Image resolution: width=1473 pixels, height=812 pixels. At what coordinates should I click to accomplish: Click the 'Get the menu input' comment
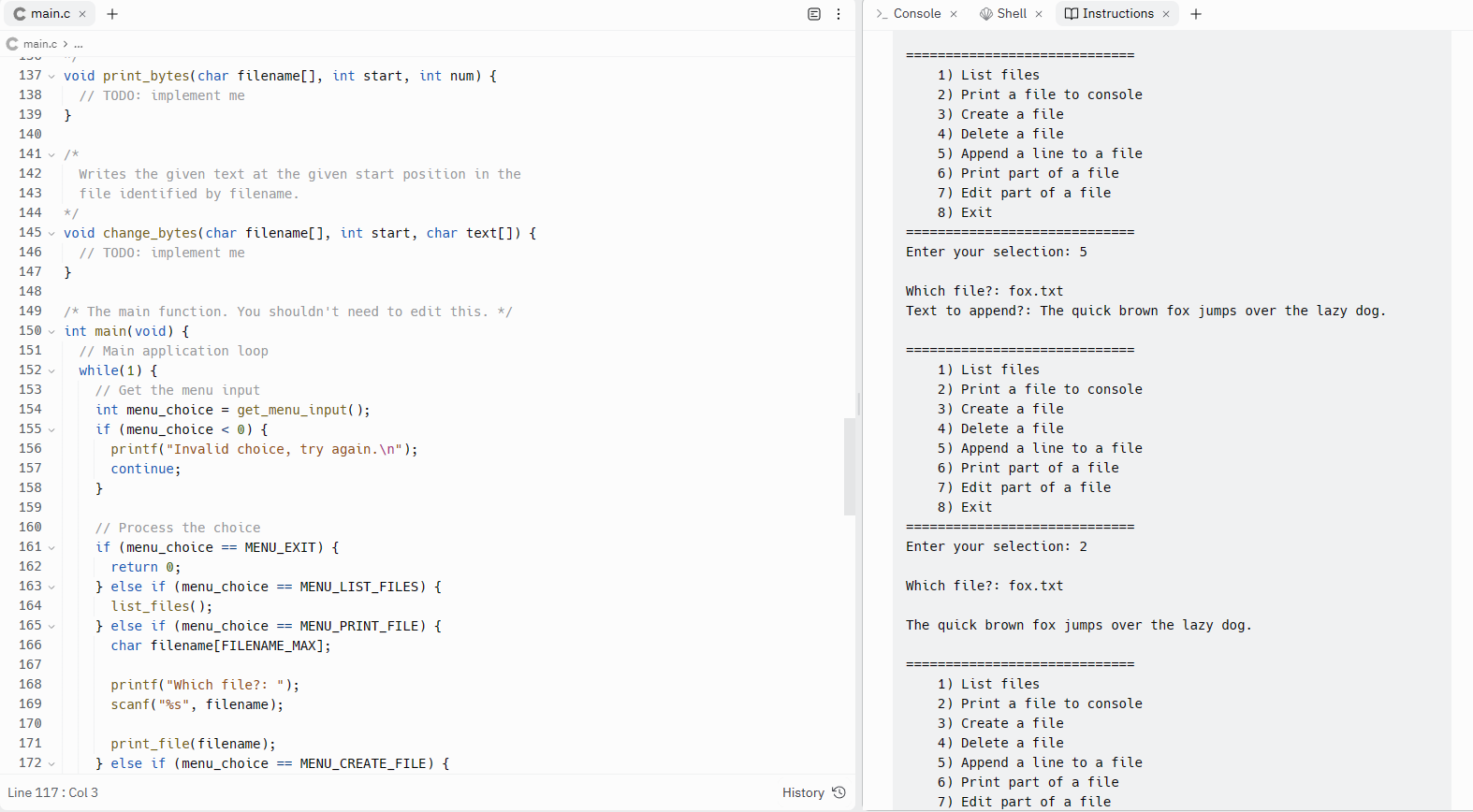178,390
